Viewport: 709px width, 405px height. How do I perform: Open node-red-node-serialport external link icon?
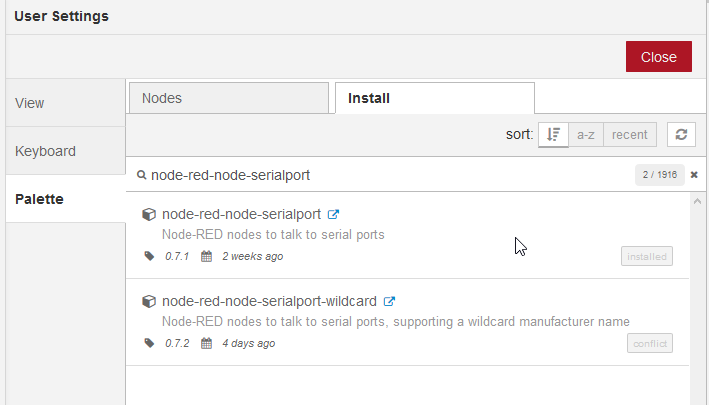point(333,214)
